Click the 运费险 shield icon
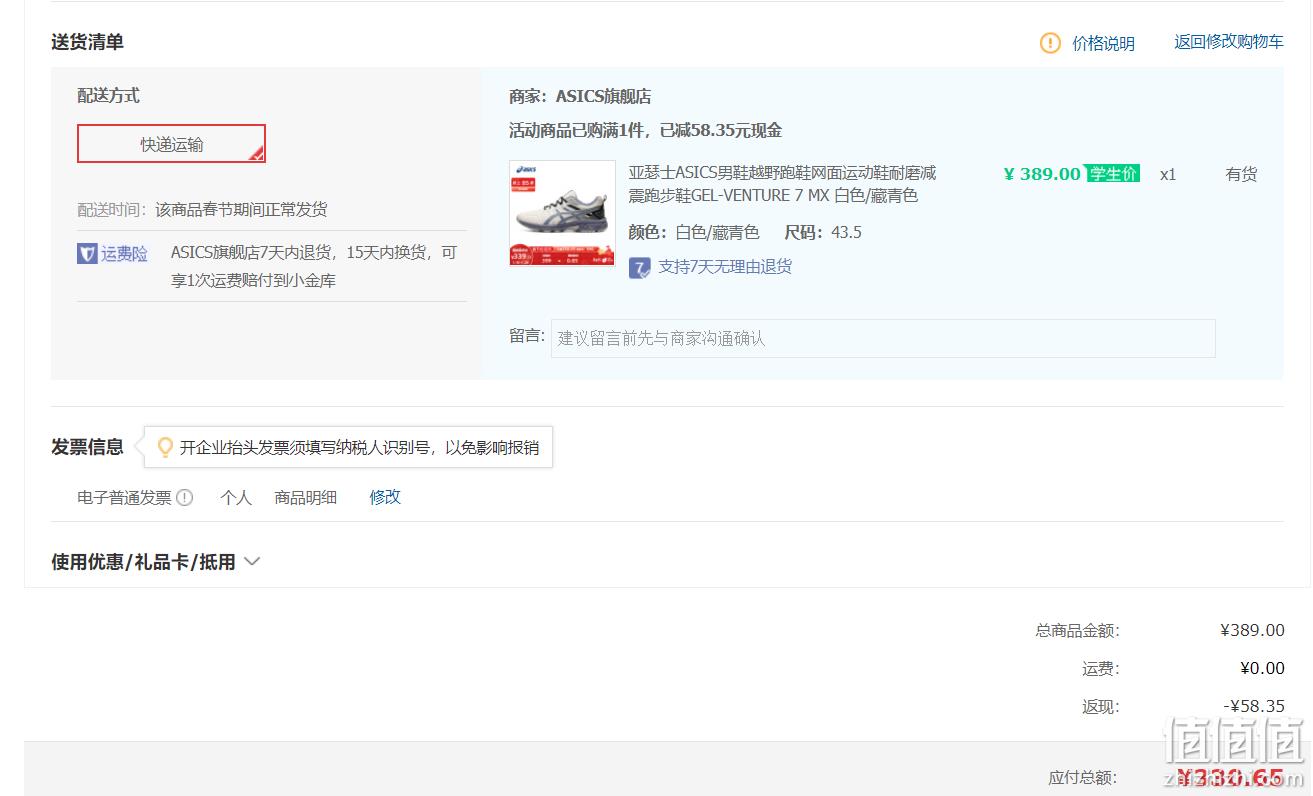1313x796 pixels. (87, 254)
